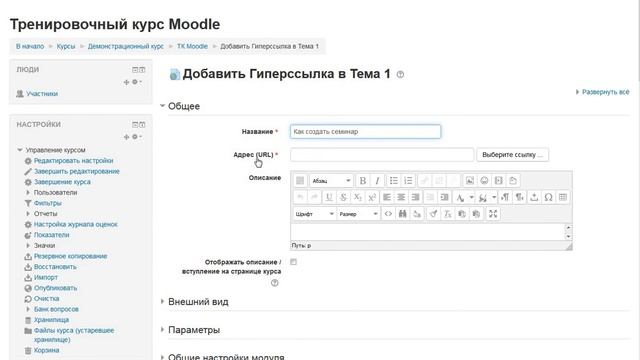Open the emoticon picker icon
Image resolution: width=640 pixels, height=360 pixels.
point(484,180)
